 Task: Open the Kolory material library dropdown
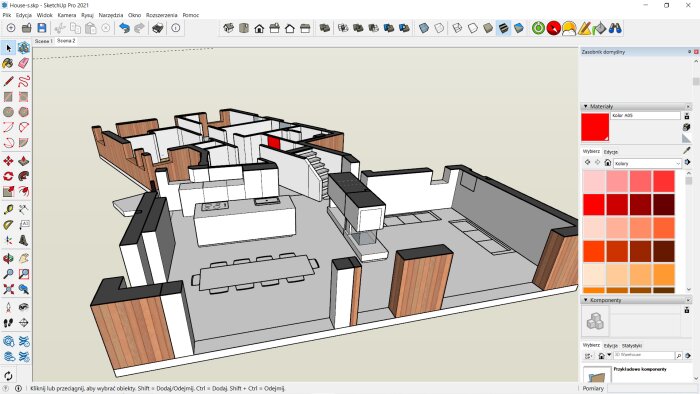(647, 163)
